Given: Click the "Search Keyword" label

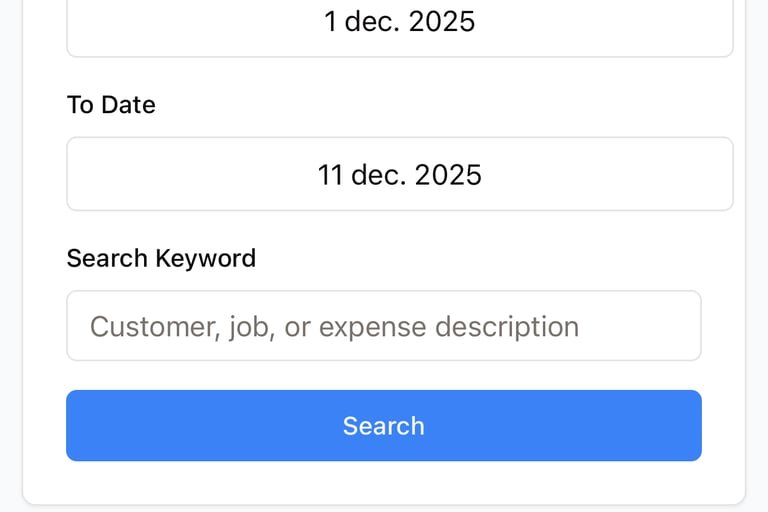Looking at the screenshot, I should click(161, 258).
